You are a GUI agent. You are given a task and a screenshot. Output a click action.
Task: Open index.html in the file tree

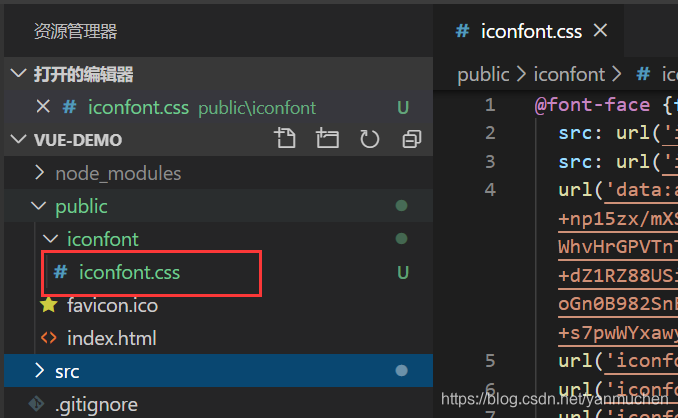click(x=112, y=338)
